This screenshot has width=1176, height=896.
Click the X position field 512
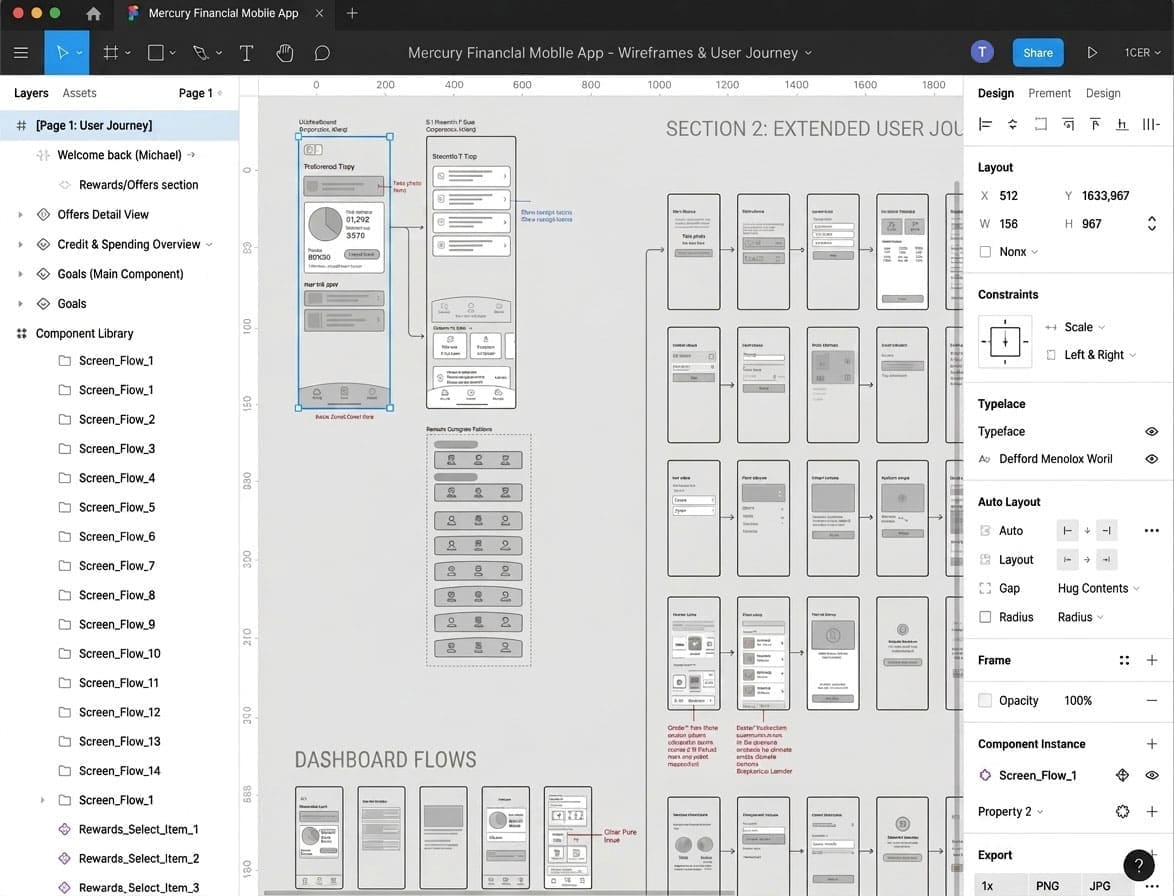(x=1009, y=196)
